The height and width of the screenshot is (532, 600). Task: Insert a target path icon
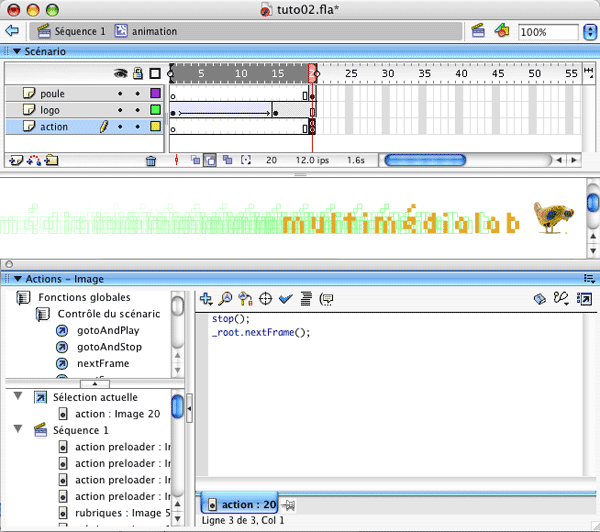click(266, 299)
